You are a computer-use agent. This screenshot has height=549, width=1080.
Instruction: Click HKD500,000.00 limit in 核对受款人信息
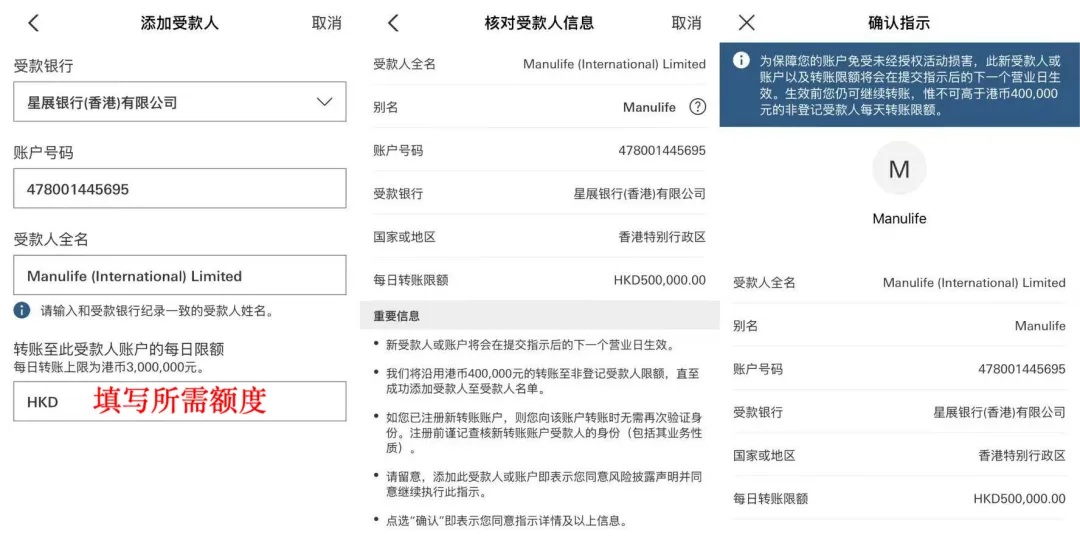660,280
